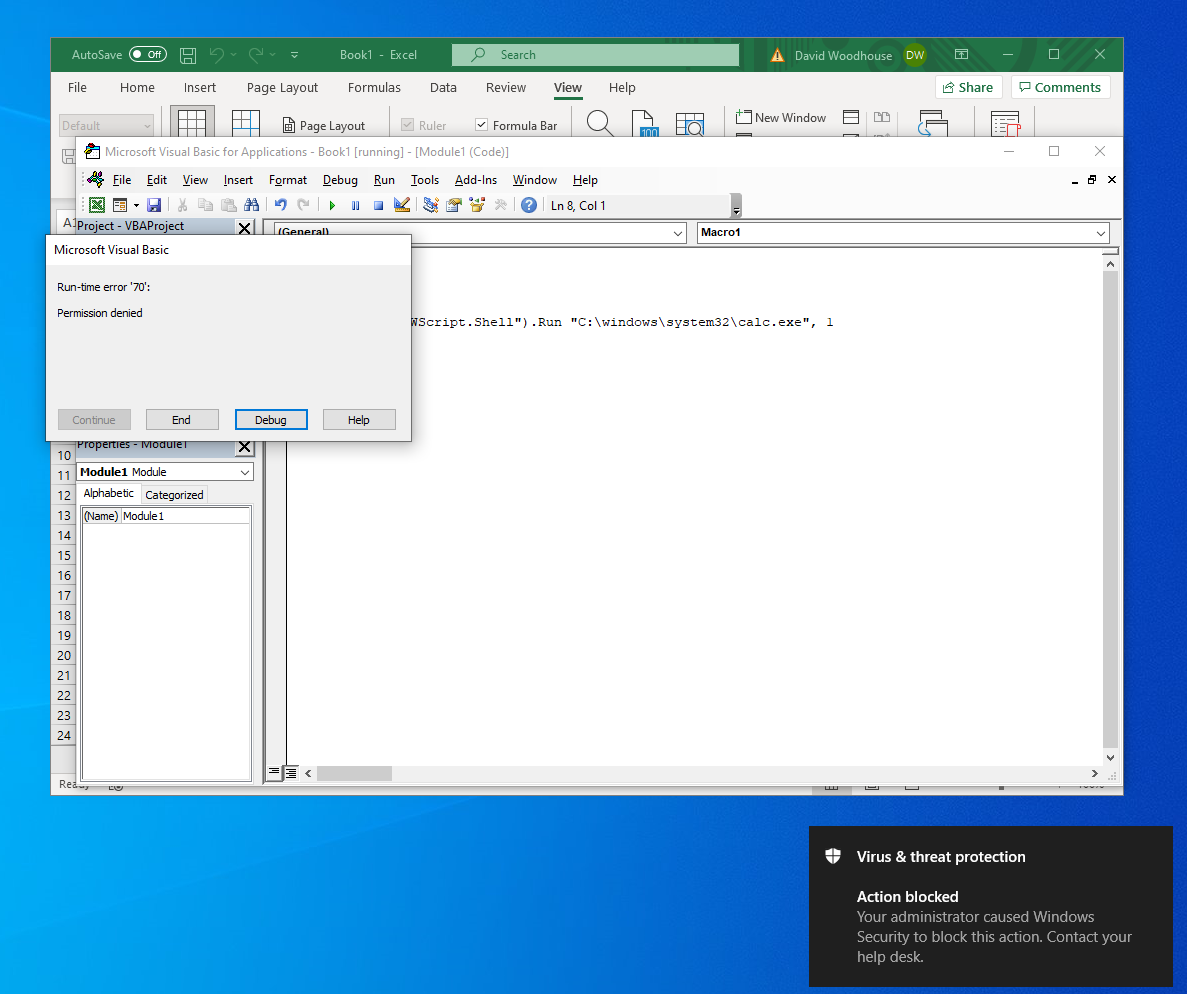
Task: Close the Properties - Module1 pane
Action: point(245,447)
